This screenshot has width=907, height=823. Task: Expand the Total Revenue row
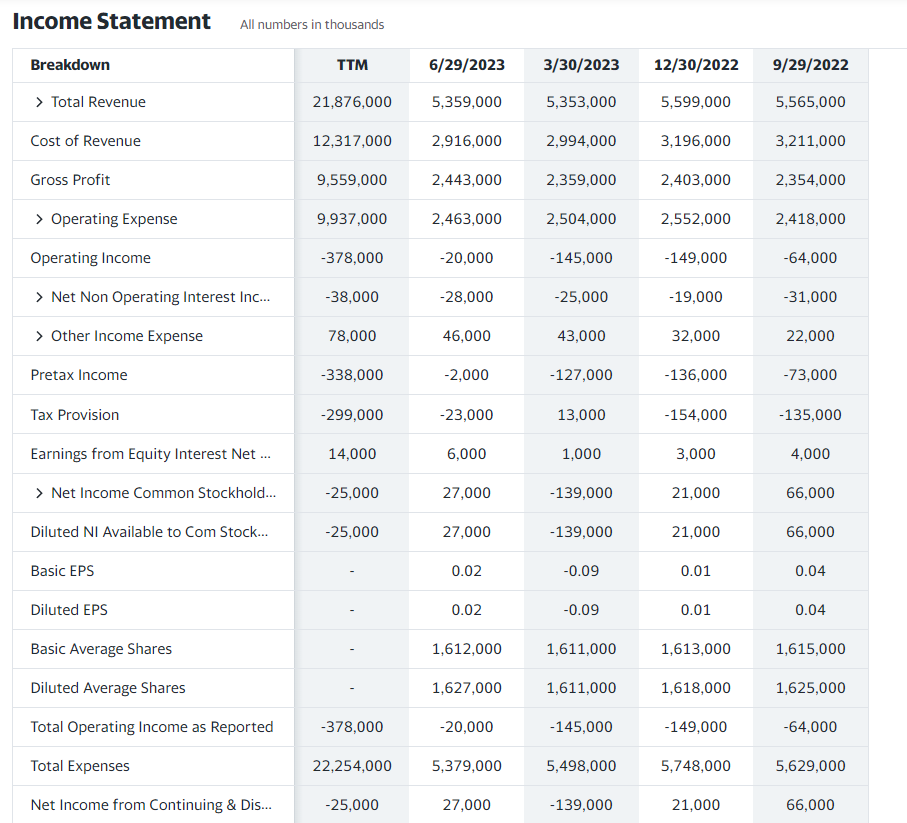(39, 102)
